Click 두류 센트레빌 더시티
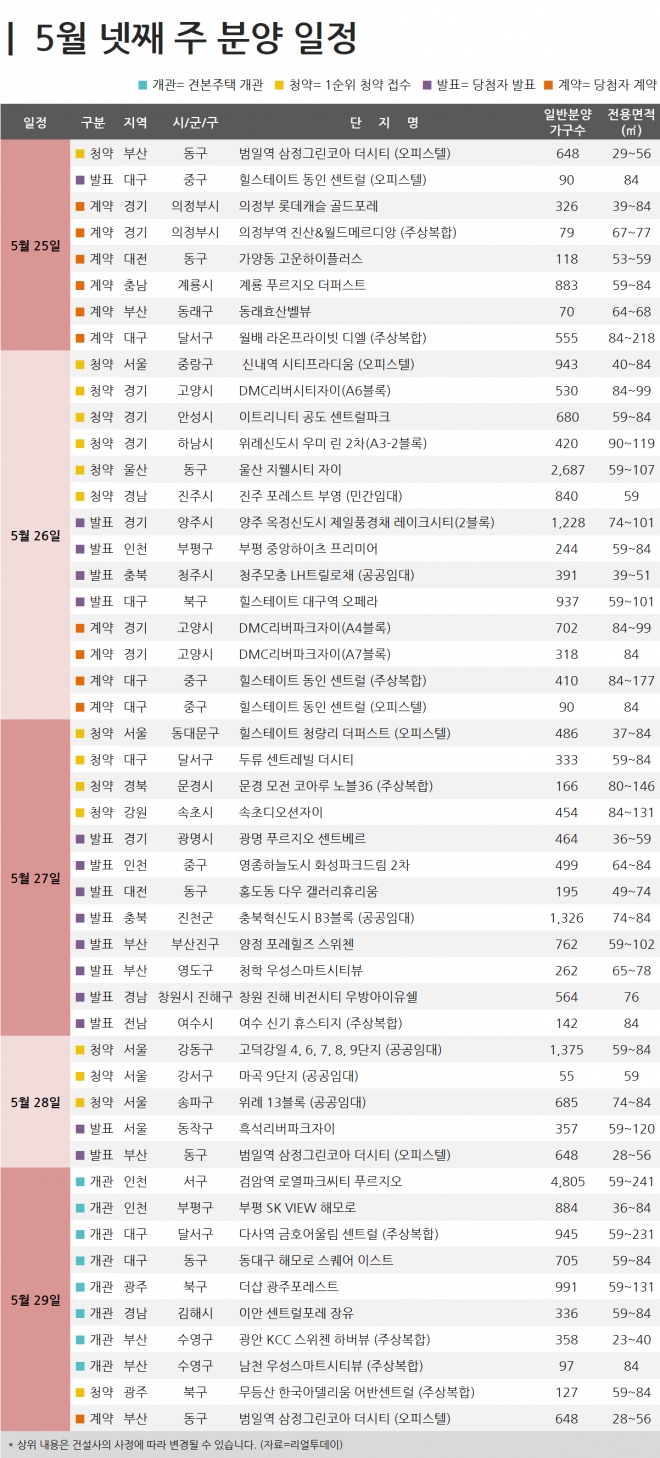The width and height of the screenshot is (660, 1458). pyautogui.click(x=296, y=759)
